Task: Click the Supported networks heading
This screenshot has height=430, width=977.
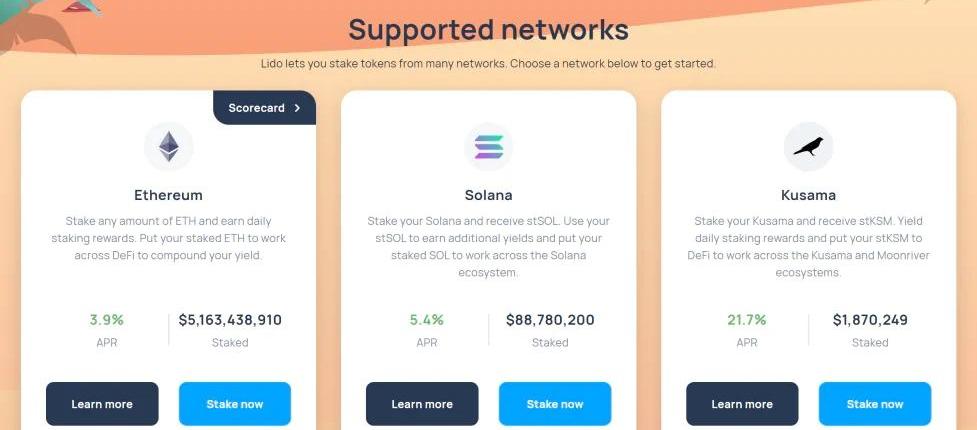Action: coord(488,30)
